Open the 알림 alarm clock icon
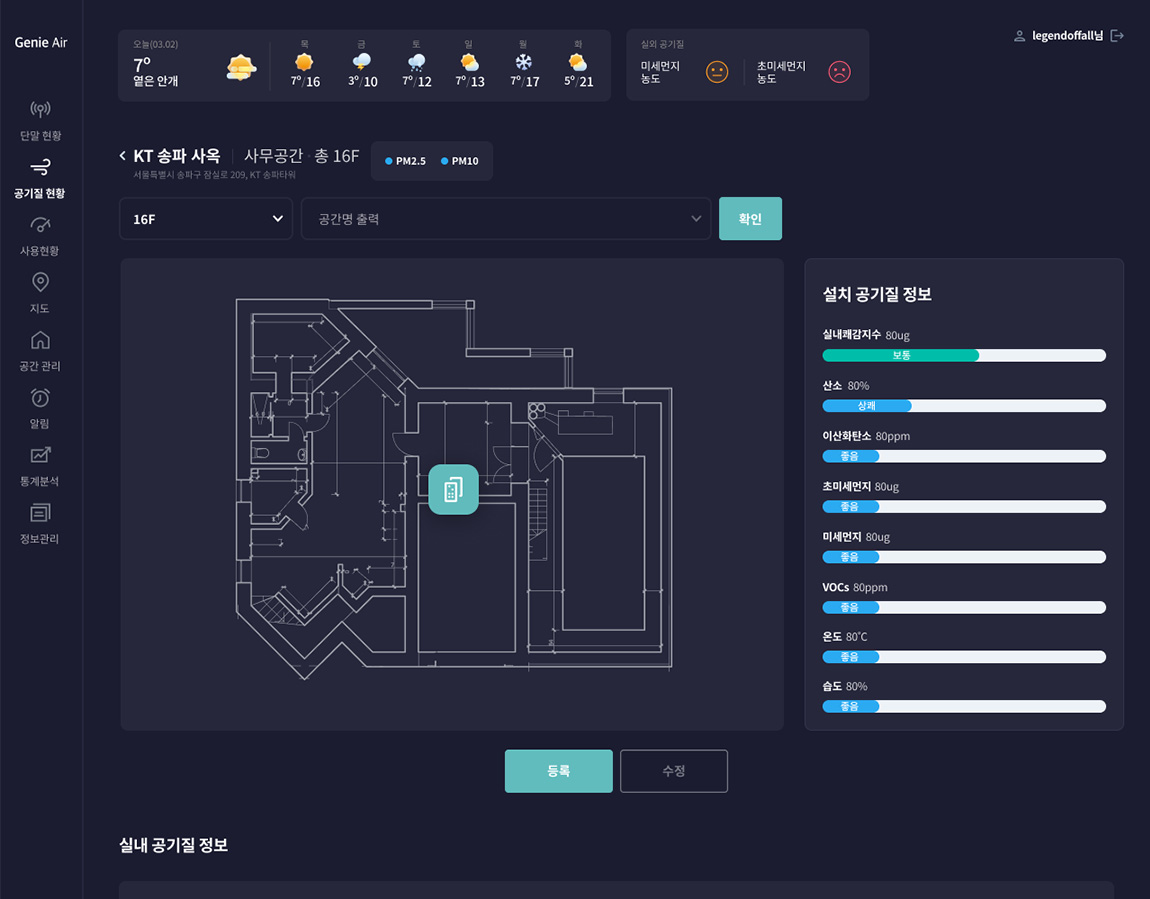1150x899 pixels. click(40, 398)
